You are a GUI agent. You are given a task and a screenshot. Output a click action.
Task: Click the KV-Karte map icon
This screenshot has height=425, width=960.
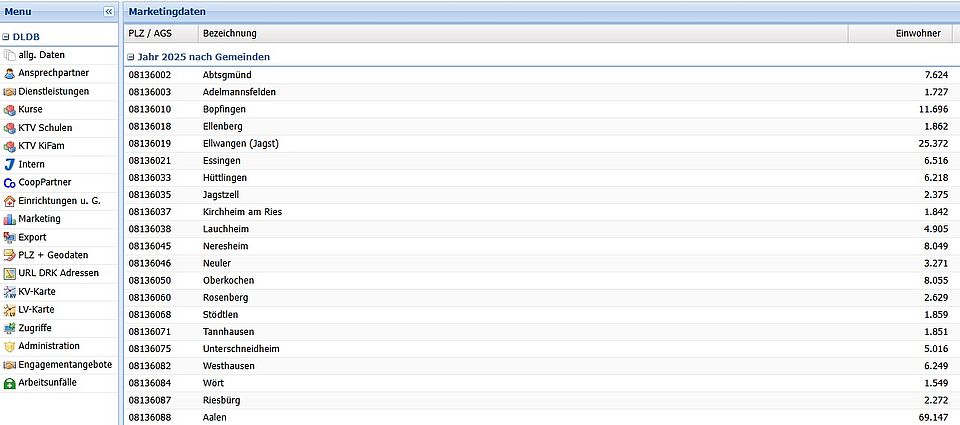[10, 292]
